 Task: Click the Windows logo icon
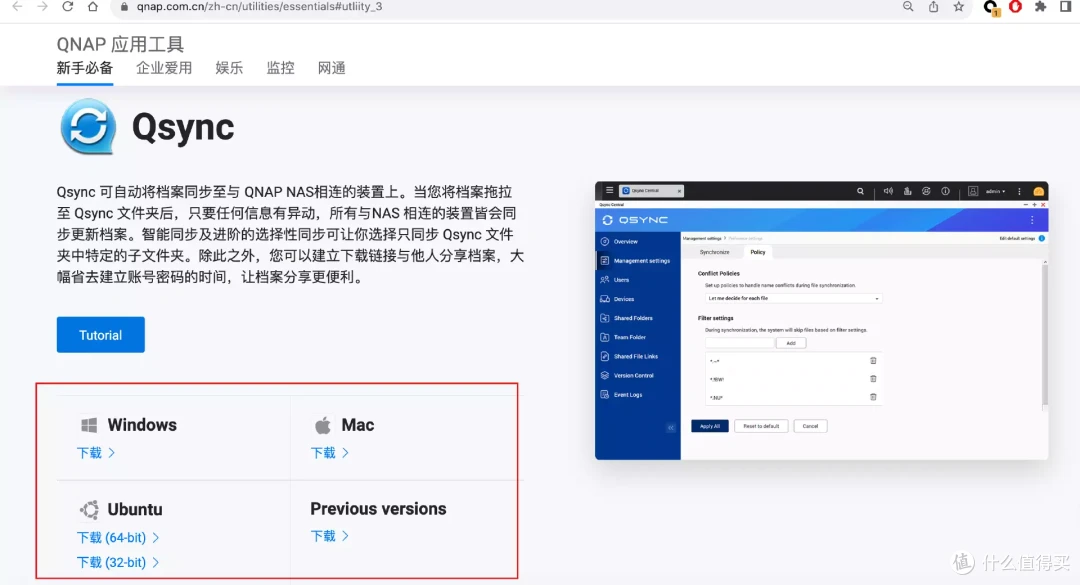click(89, 425)
